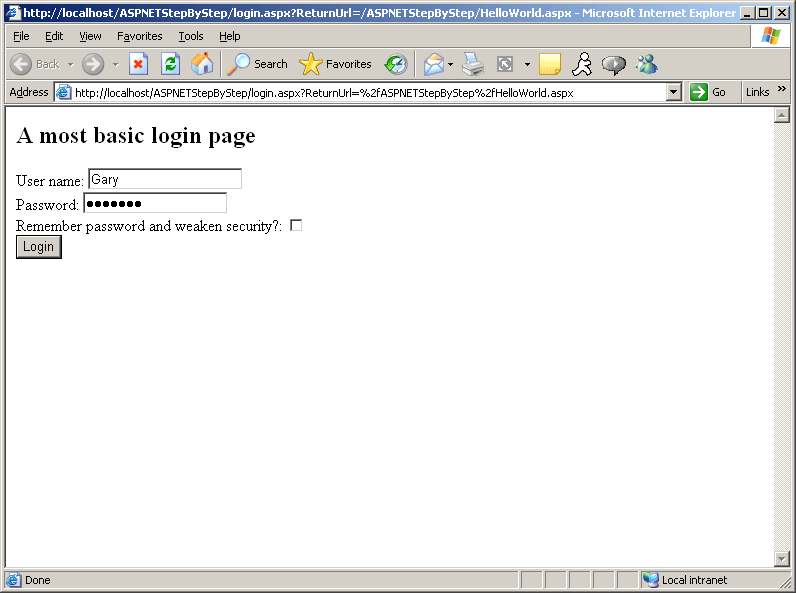The image size is (796, 593).
Task: Open the Mail toolbar icon
Action: (433, 64)
